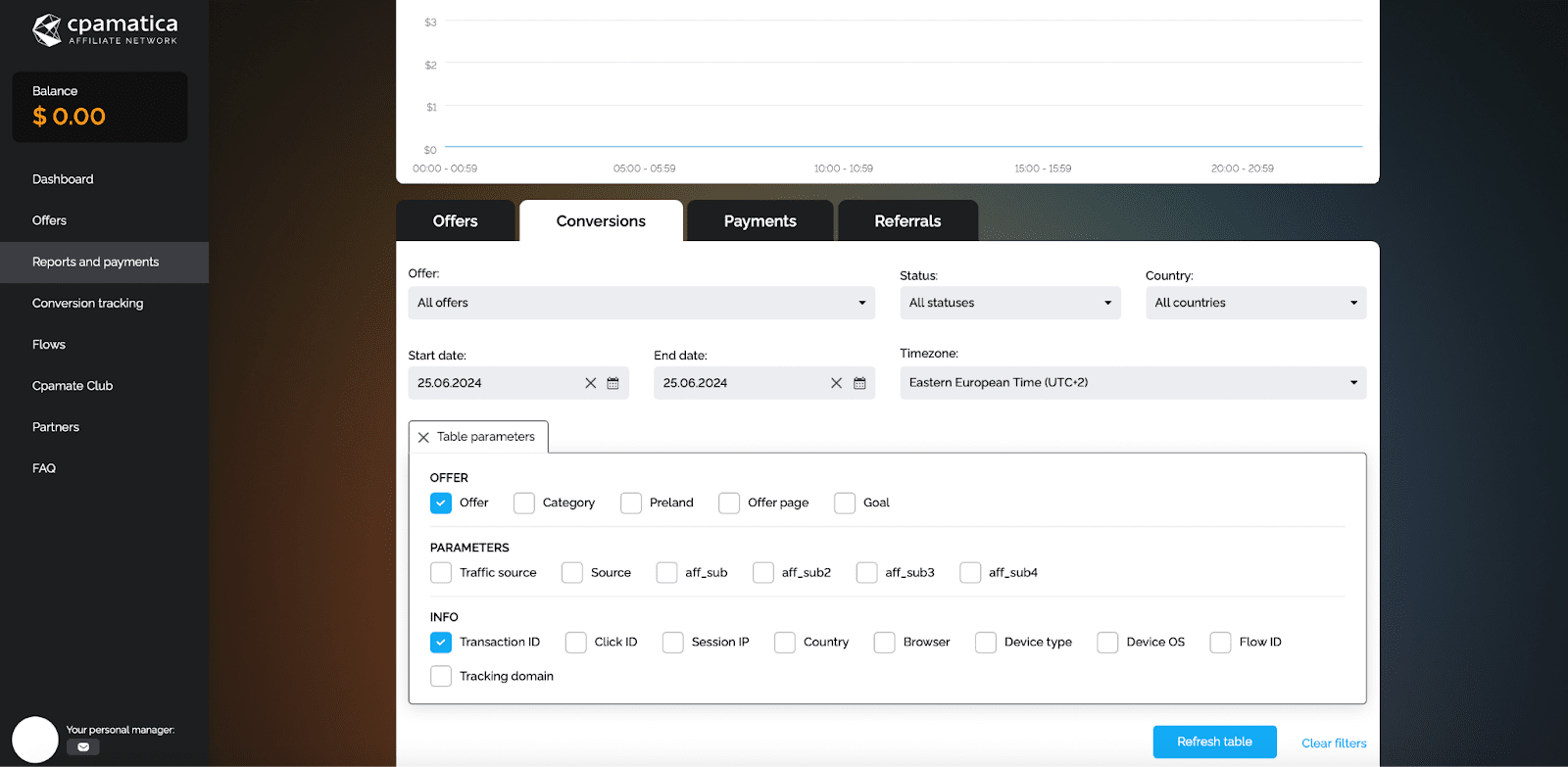1568x767 pixels.
Task: Open the All statuses dropdown
Action: click(1009, 303)
